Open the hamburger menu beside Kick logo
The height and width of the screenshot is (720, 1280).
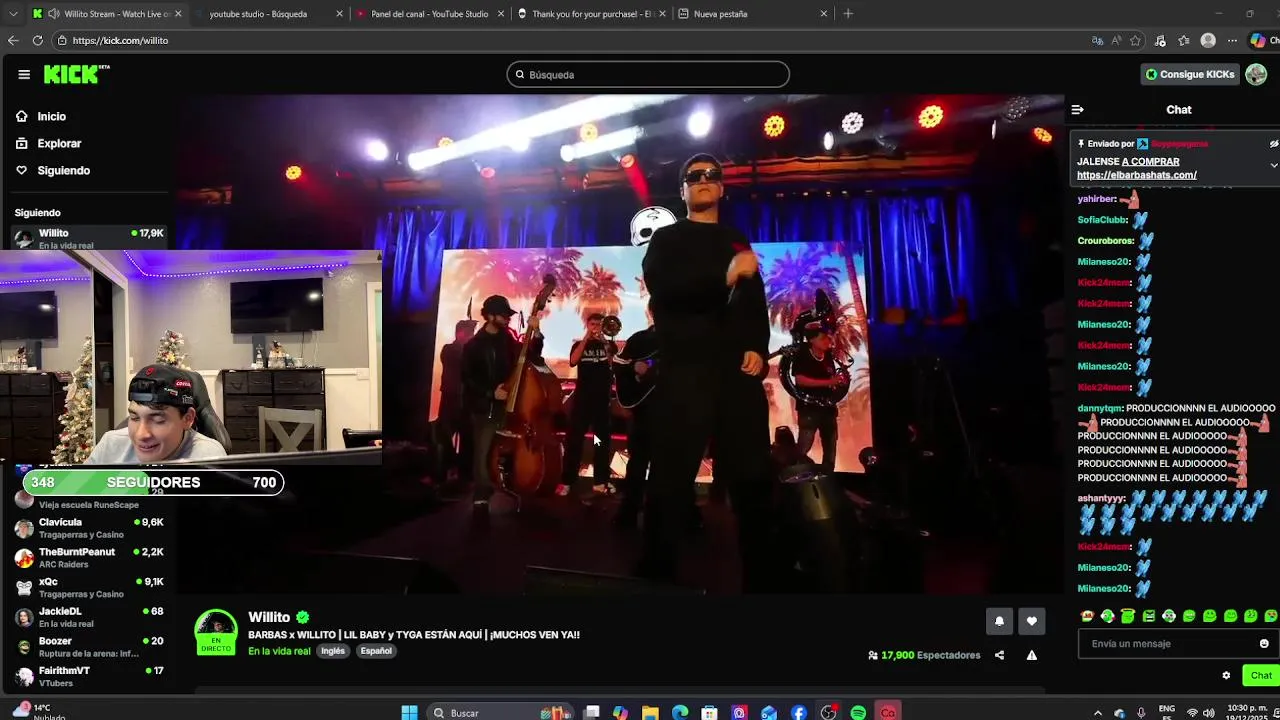pyautogui.click(x=24, y=74)
